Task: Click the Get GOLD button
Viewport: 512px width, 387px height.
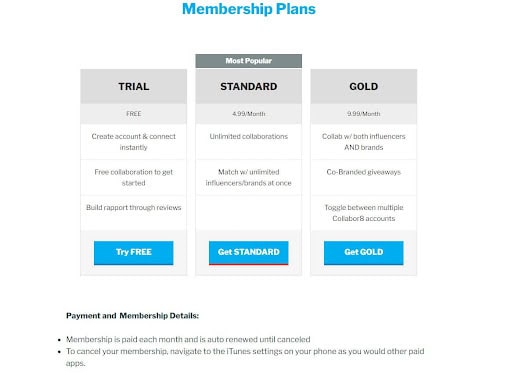Action: (364, 253)
